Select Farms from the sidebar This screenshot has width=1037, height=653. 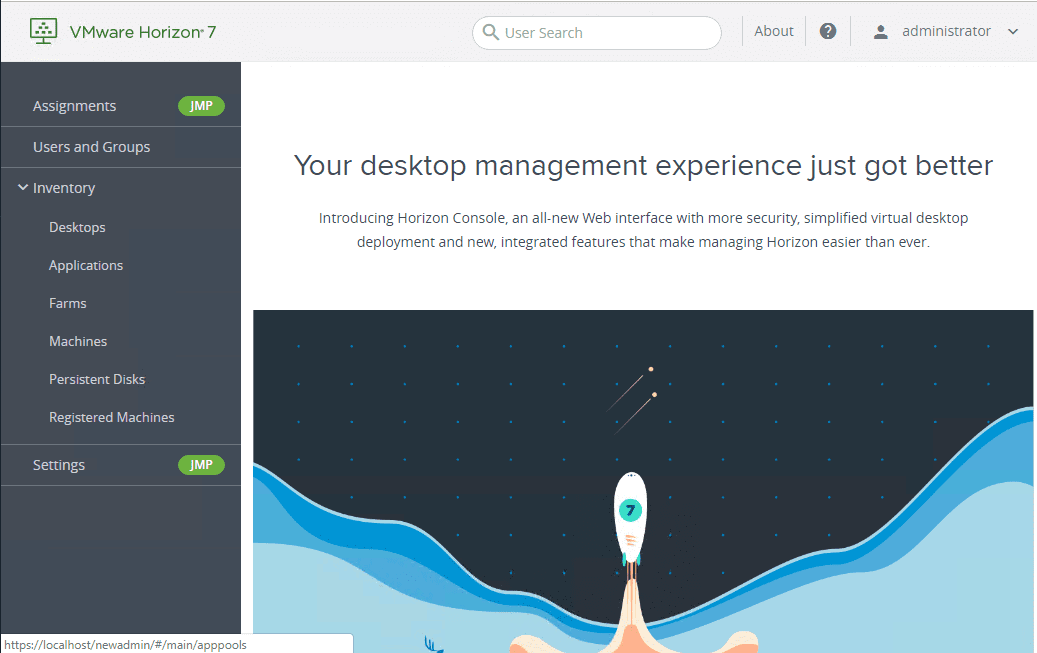[67, 302]
